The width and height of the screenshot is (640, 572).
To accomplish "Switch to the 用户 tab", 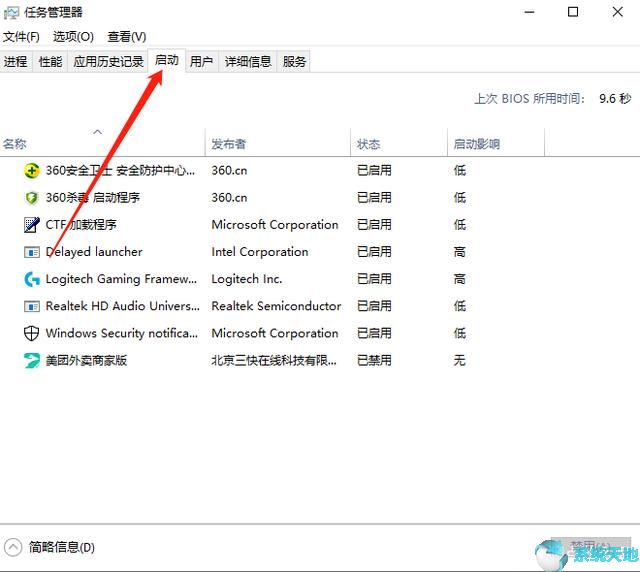I will [x=202, y=62].
